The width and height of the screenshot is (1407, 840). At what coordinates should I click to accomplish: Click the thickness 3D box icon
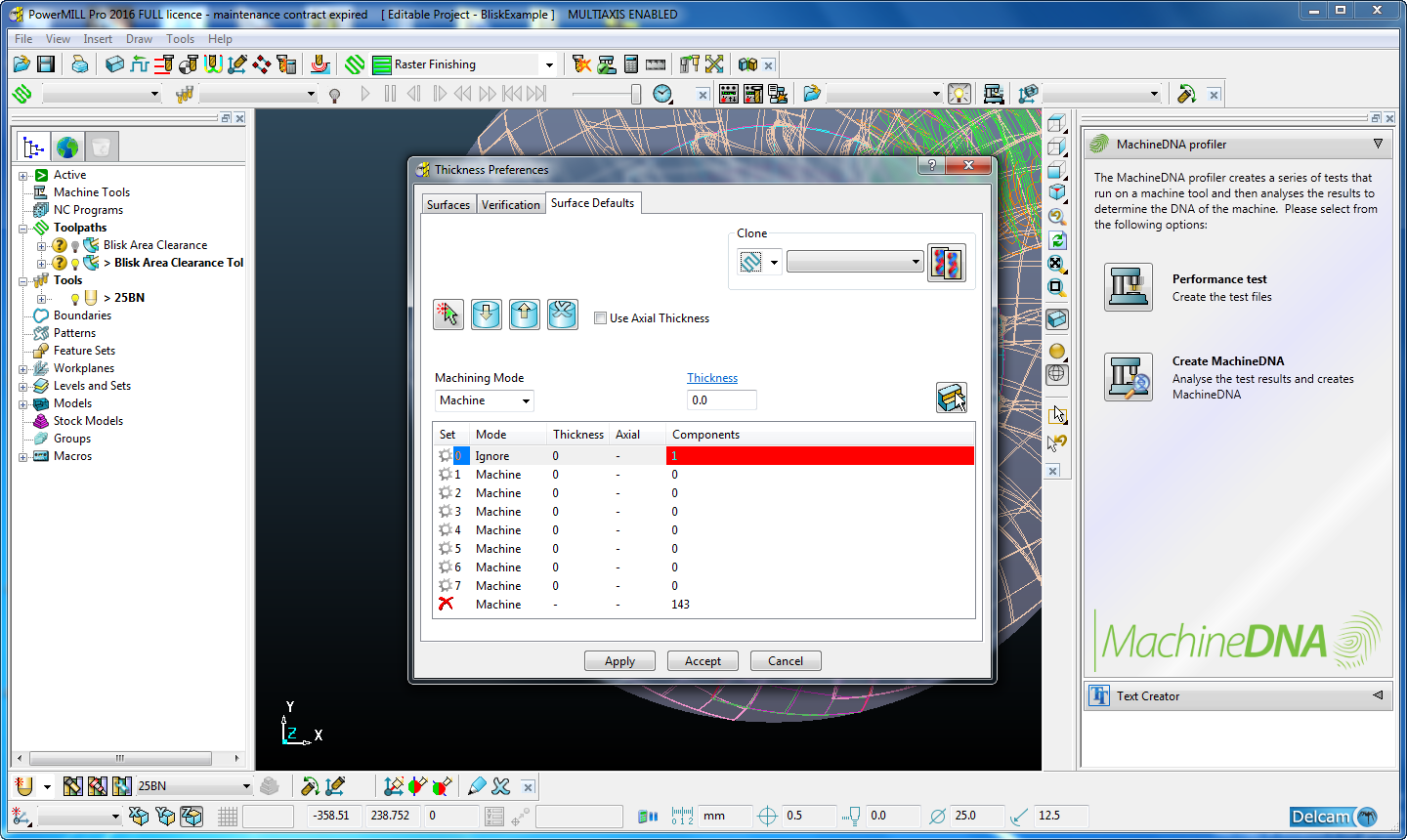[x=951, y=398]
